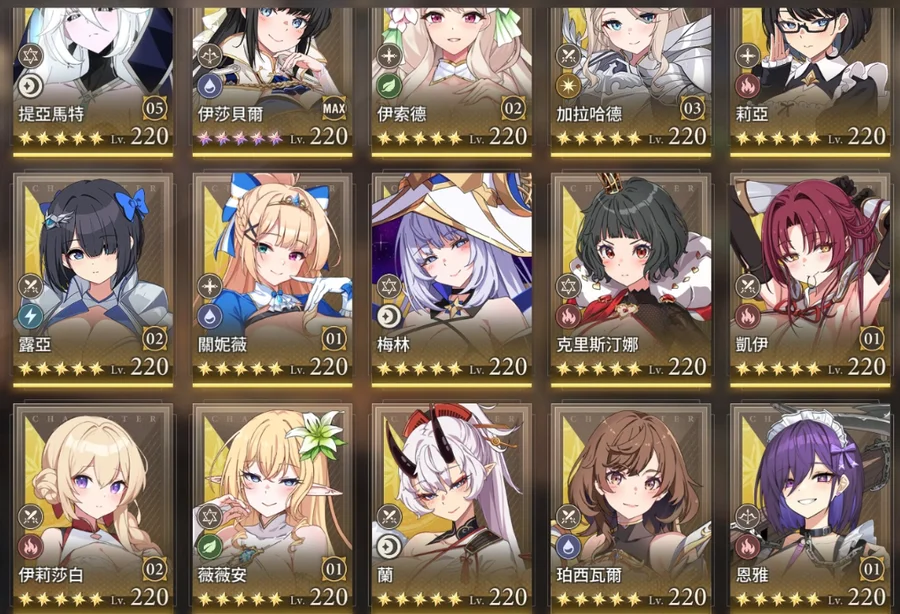Open the horned 蘭 character card
The image size is (900, 614).
(452, 508)
